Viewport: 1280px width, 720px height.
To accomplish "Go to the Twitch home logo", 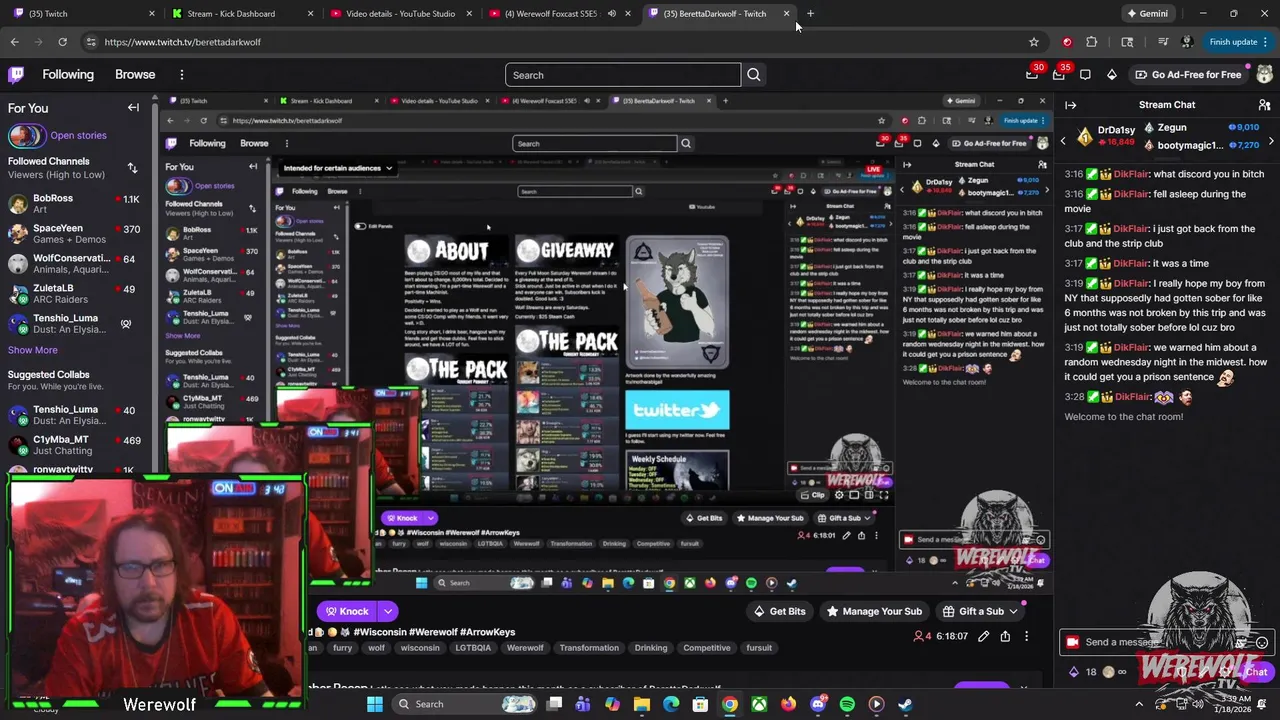I will click(16, 75).
